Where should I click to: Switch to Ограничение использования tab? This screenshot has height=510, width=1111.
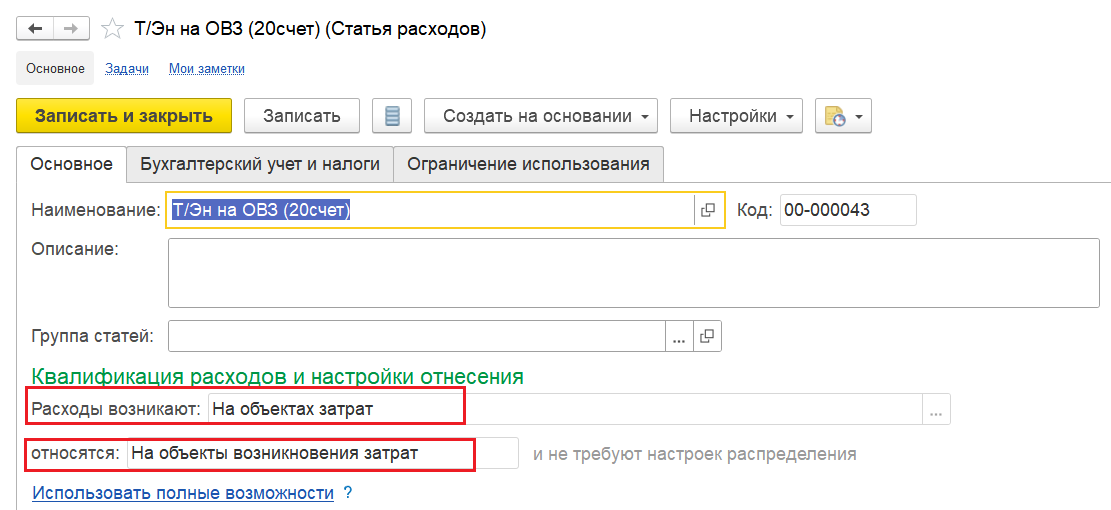(x=529, y=164)
